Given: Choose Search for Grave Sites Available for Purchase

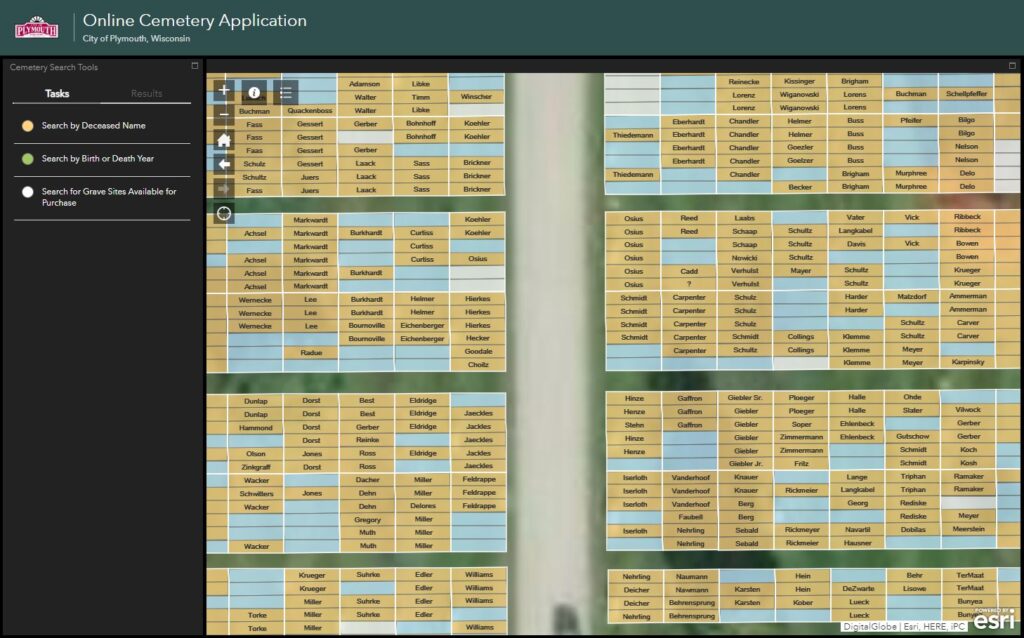Looking at the screenshot, I should coord(108,197).
